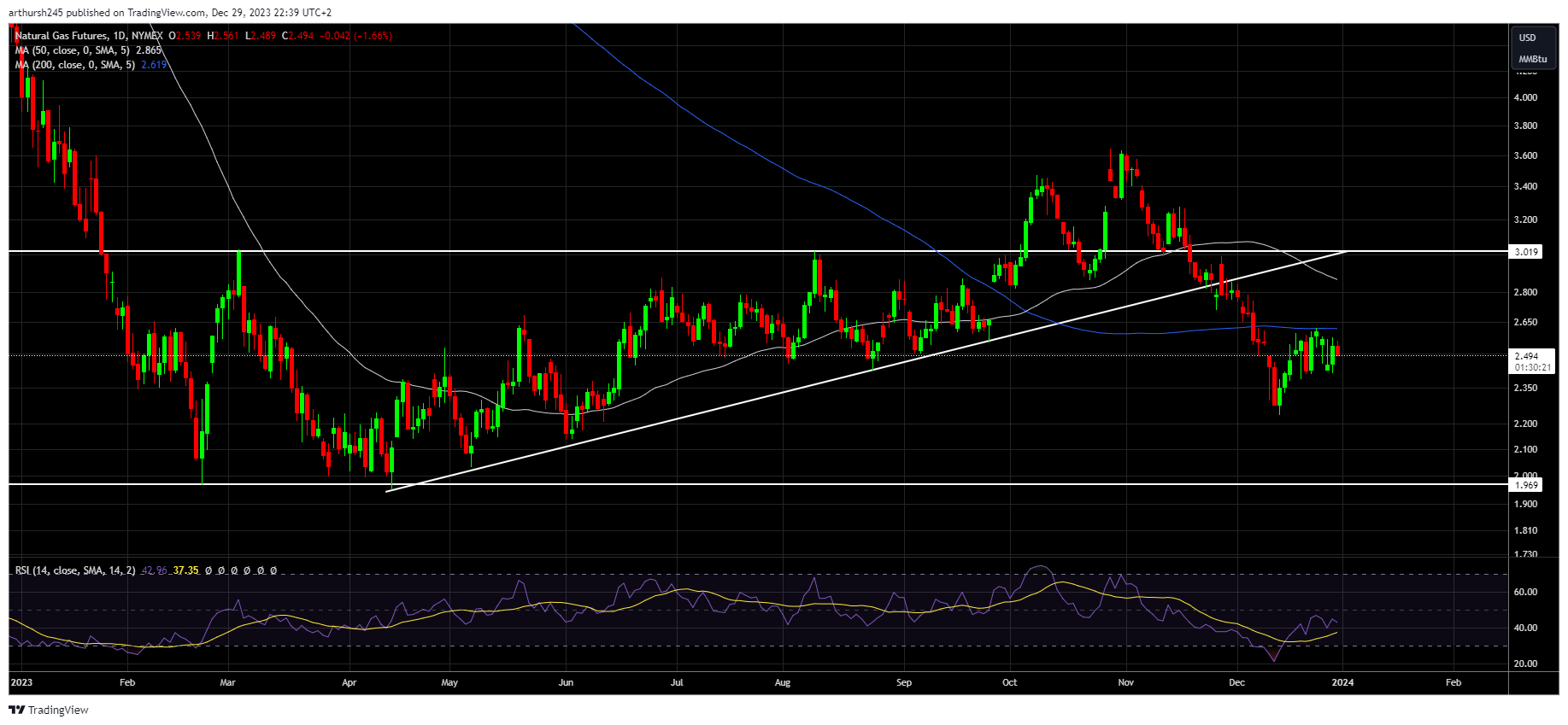This screenshot has width=1568, height=725.
Task: Click the 4.000 price axis label
Action: (1525, 97)
